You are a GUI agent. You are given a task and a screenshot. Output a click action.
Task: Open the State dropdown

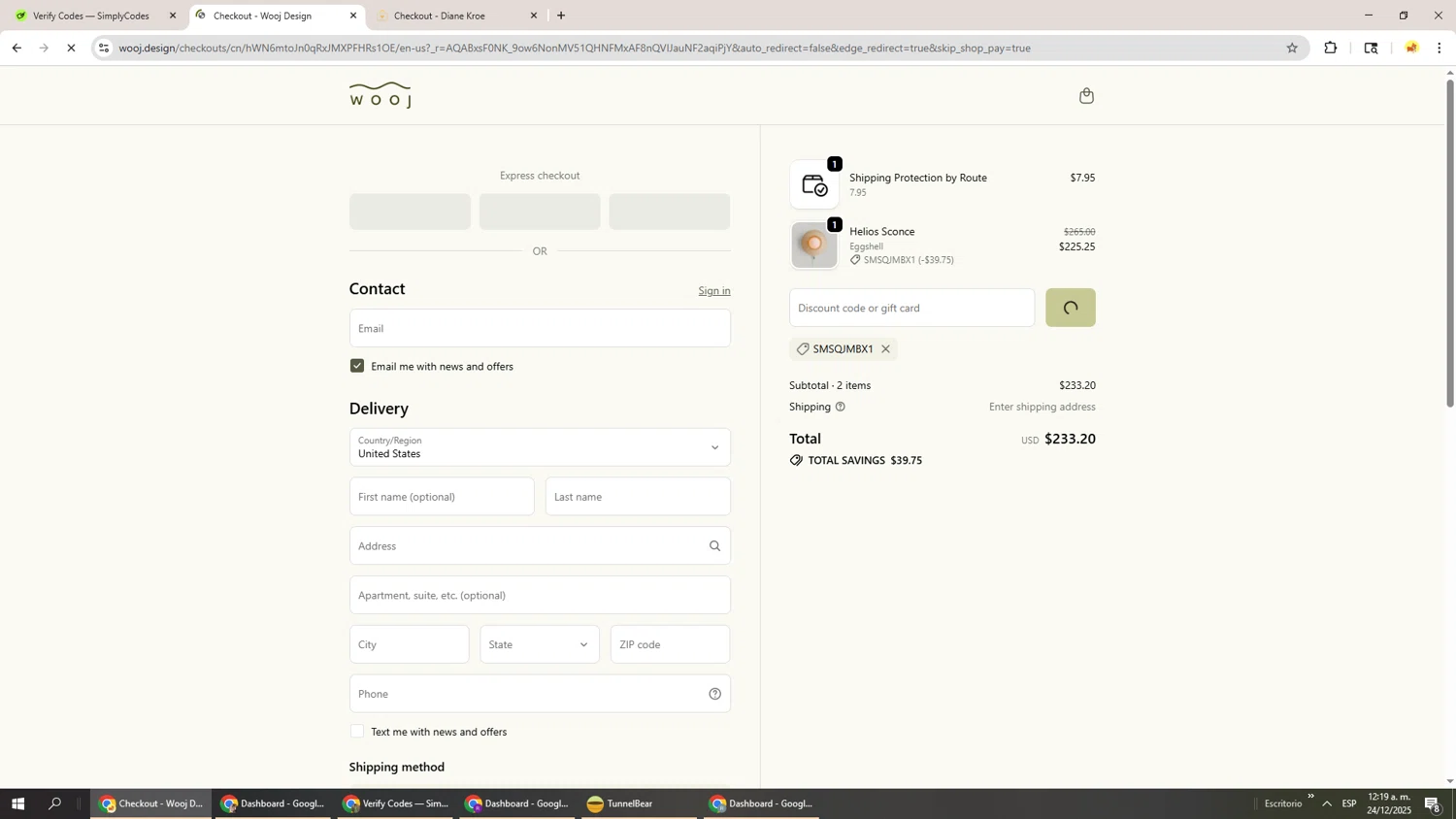tap(540, 644)
